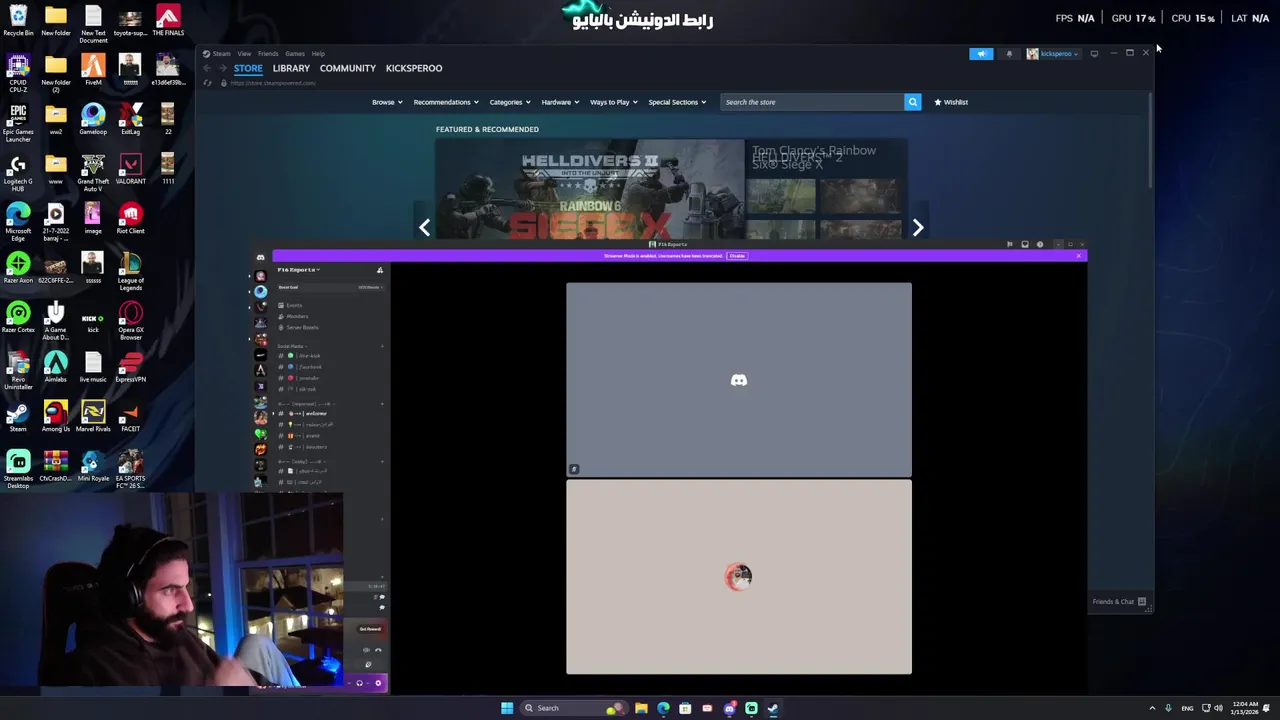Viewport: 1280px width, 720px height.
Task: Open ExpressVPN desktop shortcut
Action: point(130,367)
